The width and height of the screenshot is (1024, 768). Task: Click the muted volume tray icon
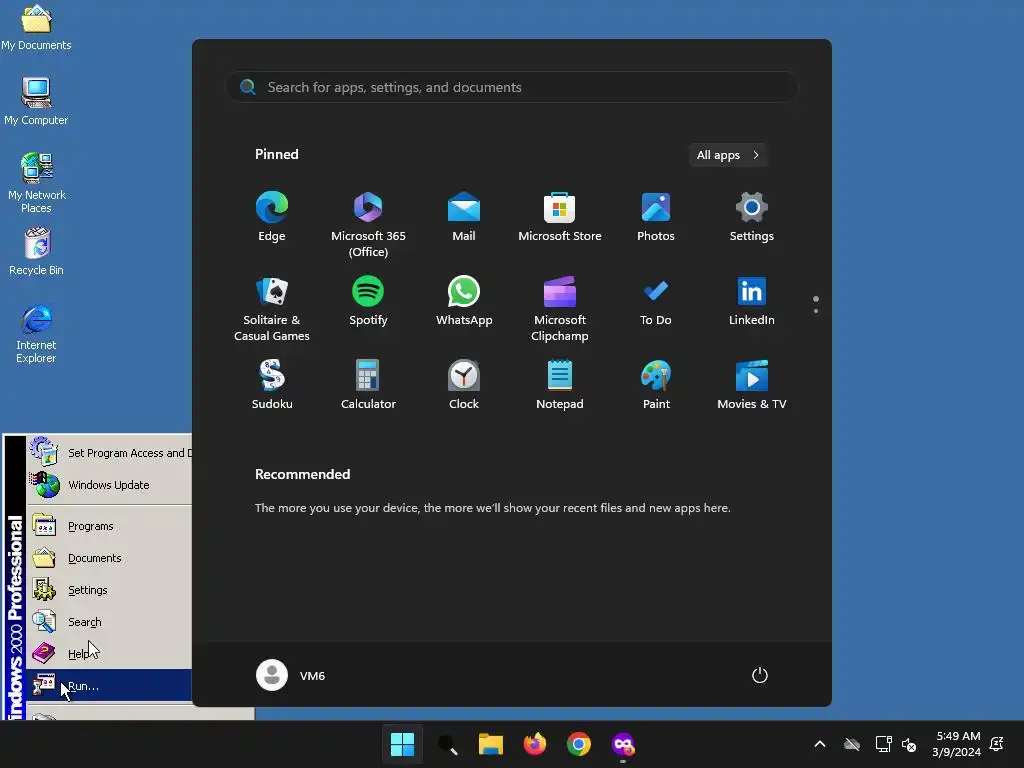point(908,744)
